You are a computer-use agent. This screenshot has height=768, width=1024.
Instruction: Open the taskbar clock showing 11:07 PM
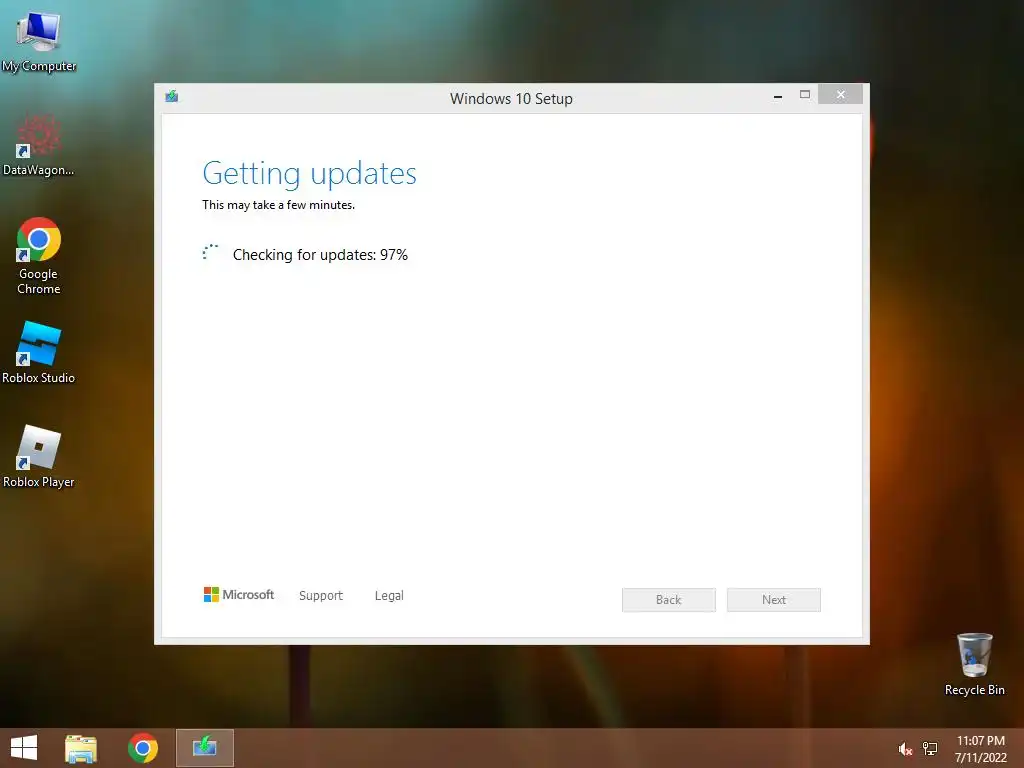click(x=981, y=749)
